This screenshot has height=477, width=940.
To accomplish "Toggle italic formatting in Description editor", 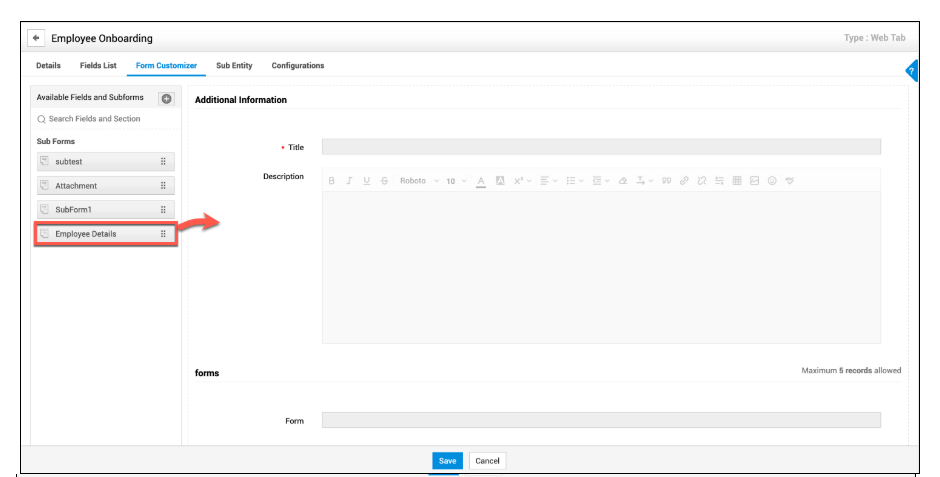I will (349, 181).
